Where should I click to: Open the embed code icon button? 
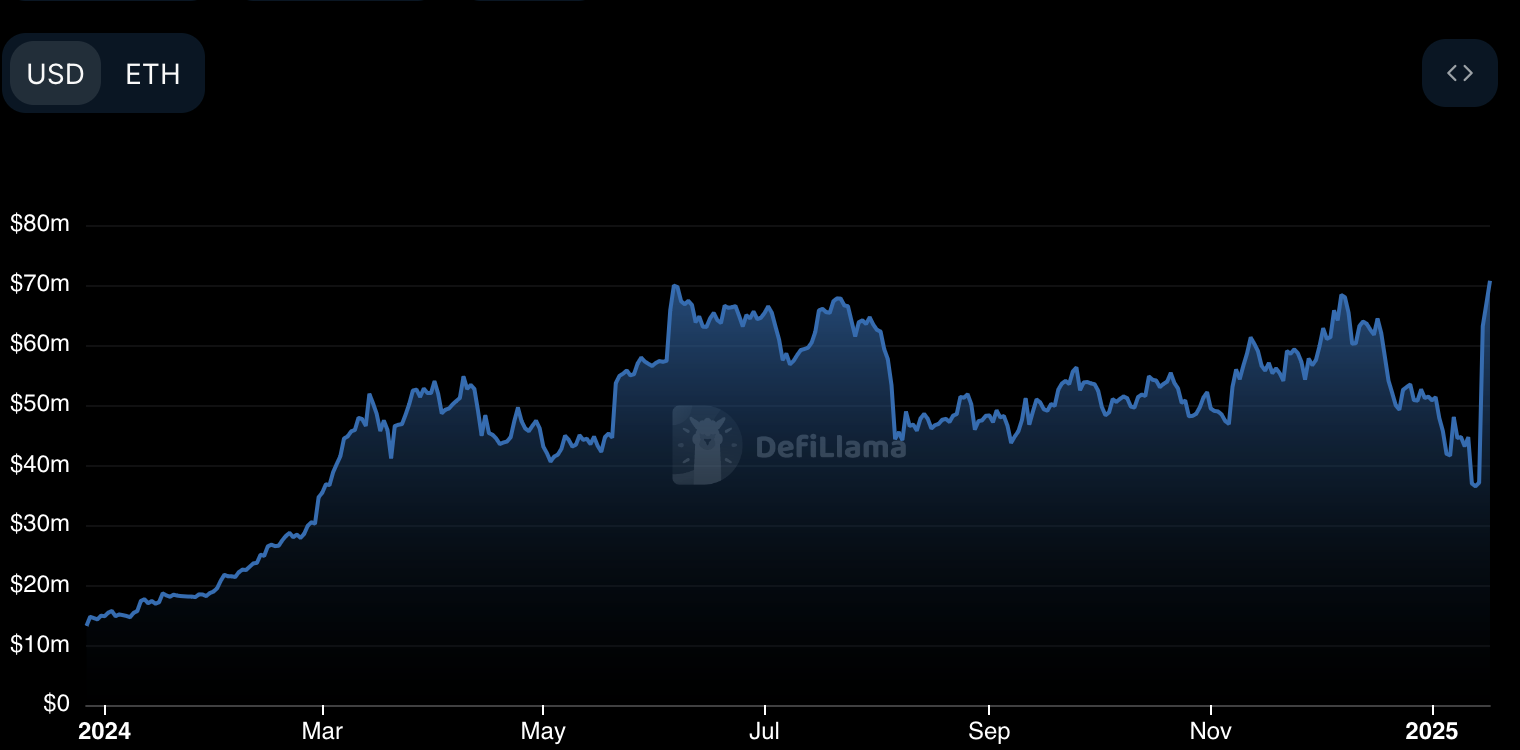[x=1459, y=73]
